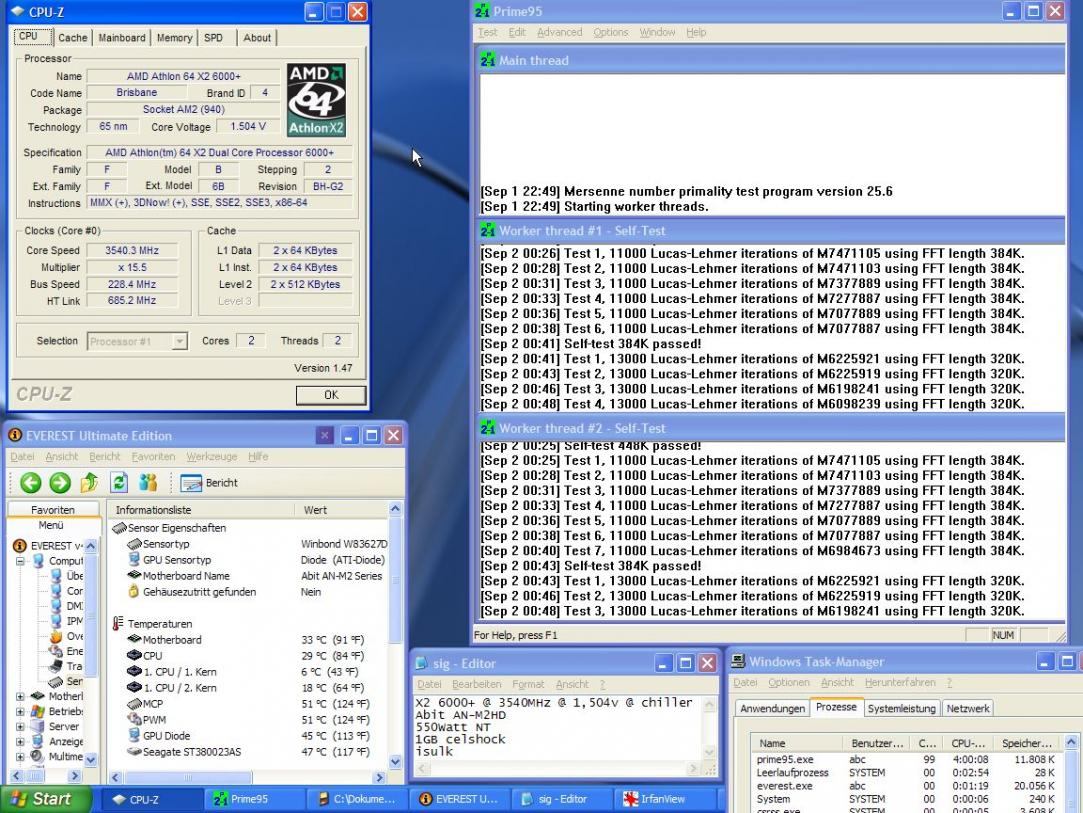1083x813 pixels.
Task: Activate sig - Editor from the taskbar
Action: (x=561, y=799)
